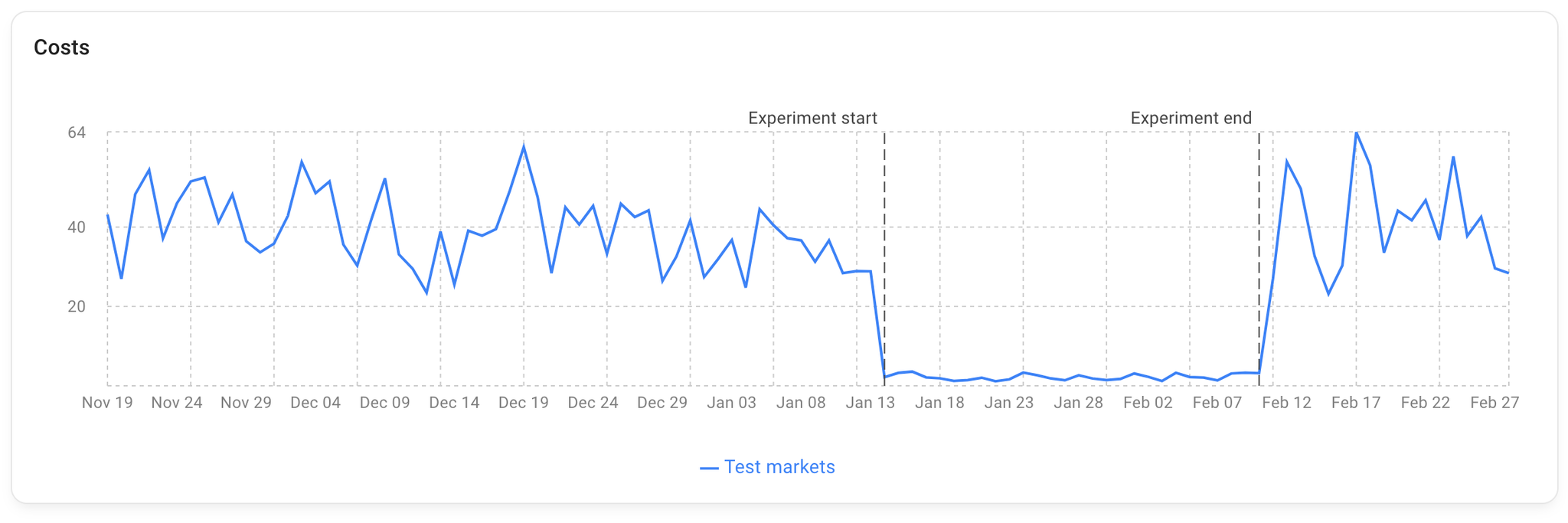Click the Jan 03 date label
Screen dimensions: 1568x523
click(731, 403)
